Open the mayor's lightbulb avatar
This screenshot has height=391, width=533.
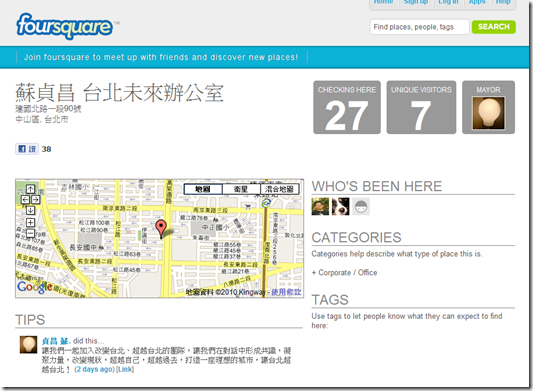[488, 113]
